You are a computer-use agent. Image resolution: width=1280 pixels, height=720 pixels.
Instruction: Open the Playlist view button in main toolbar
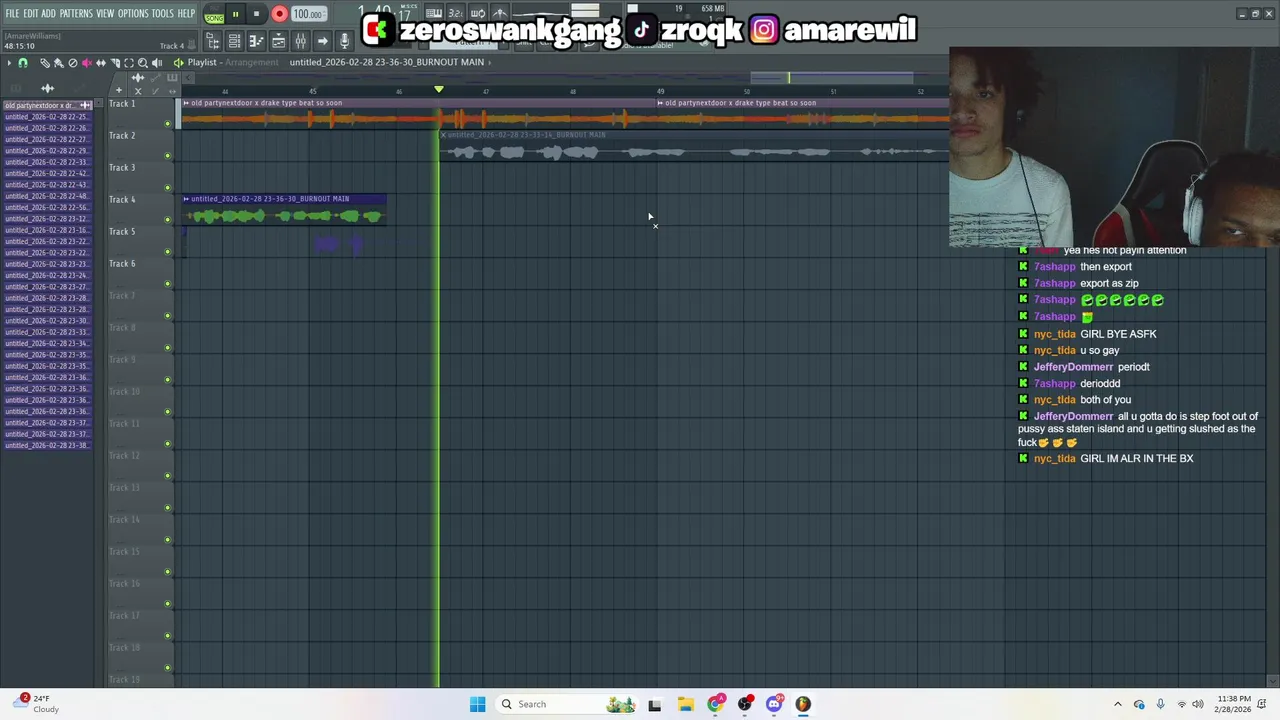tap(279, 42)
